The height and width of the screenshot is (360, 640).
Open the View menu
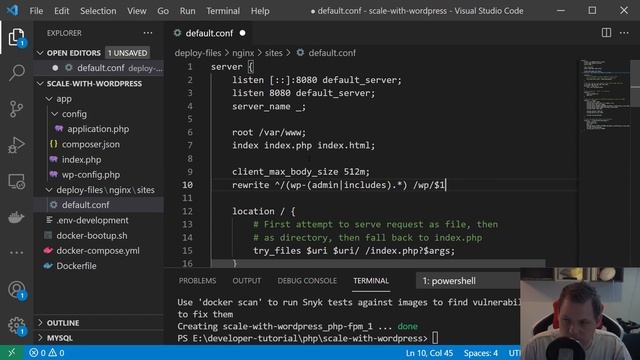tap(137, 11)
